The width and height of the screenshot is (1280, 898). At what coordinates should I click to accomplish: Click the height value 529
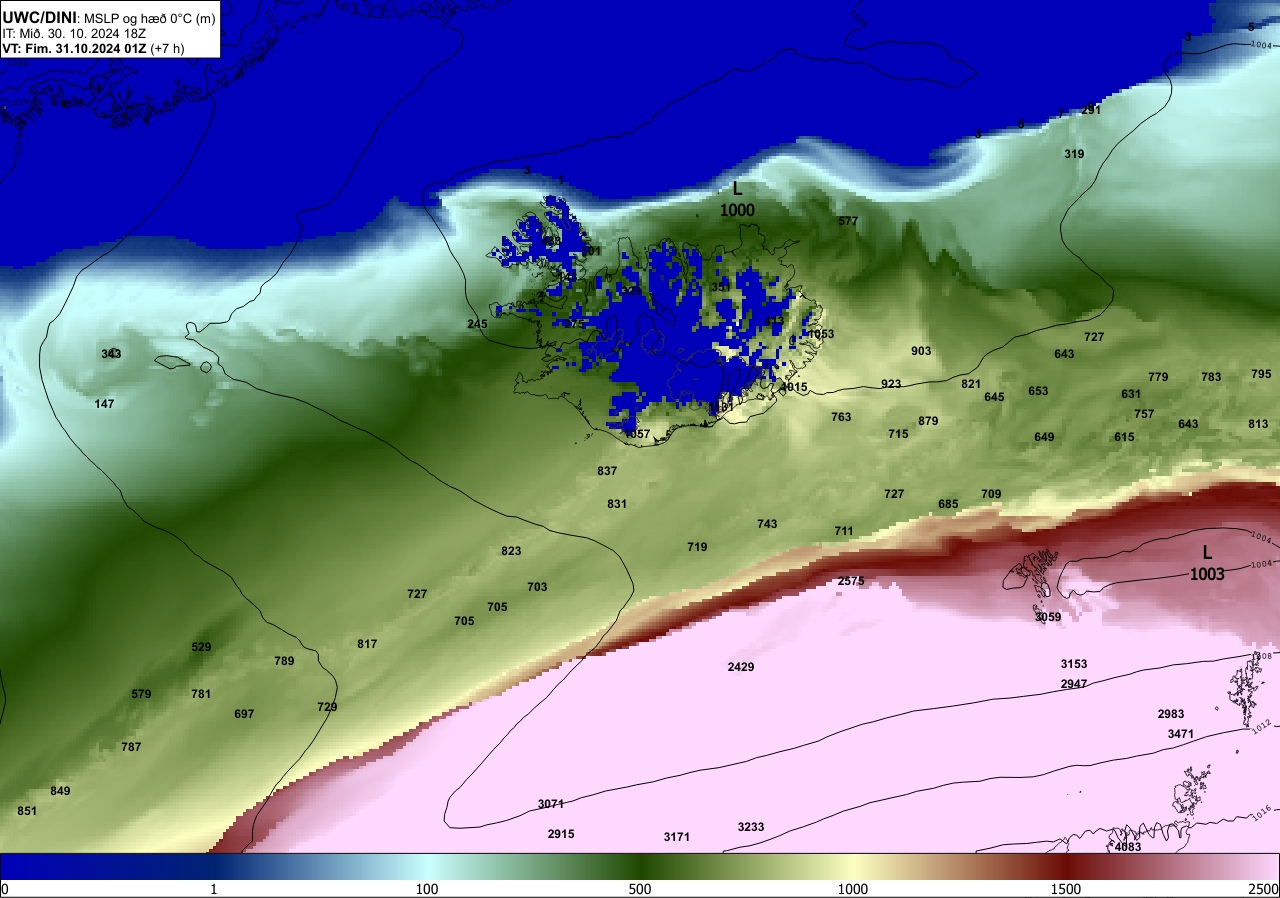pyautogui.click(x=201, y=647)
